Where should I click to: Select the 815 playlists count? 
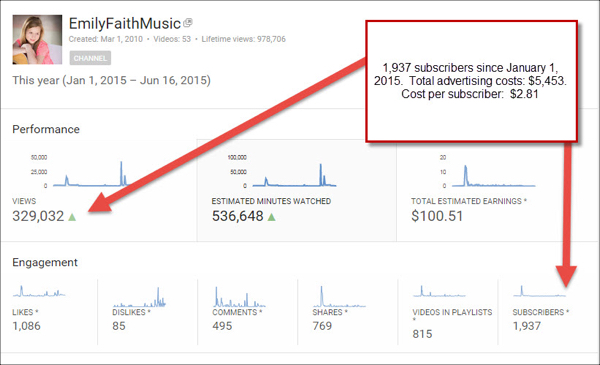tap(422, 334)
